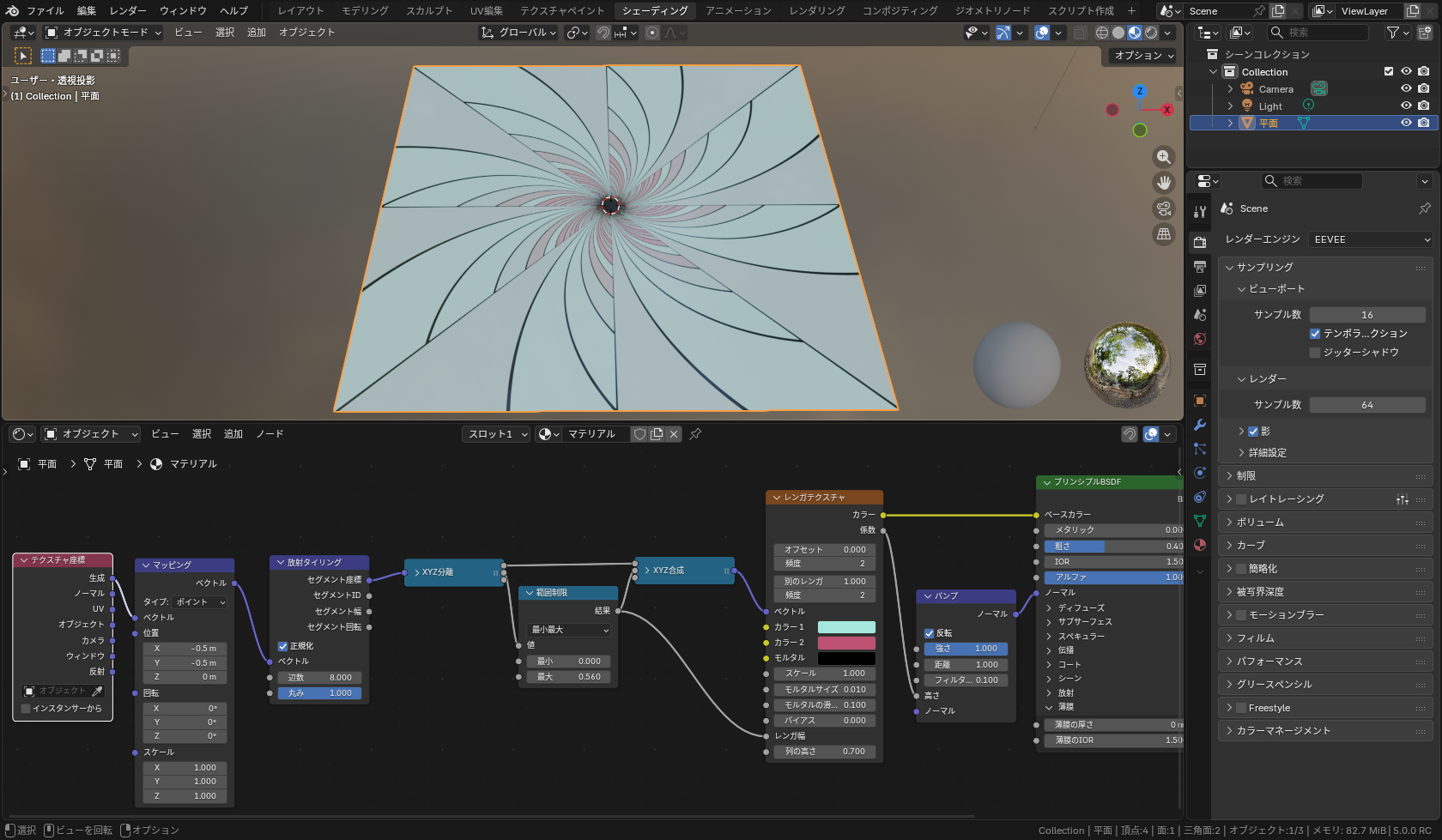Image resolution: width=1442 pixels, height=840 pixels.
Task: Click the カラー2 pink color swatch
Action: [x=845, y=643]
